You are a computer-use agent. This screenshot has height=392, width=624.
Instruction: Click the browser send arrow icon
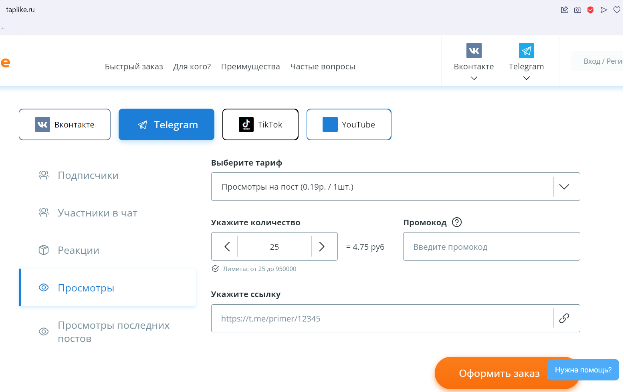coord(603,10)
